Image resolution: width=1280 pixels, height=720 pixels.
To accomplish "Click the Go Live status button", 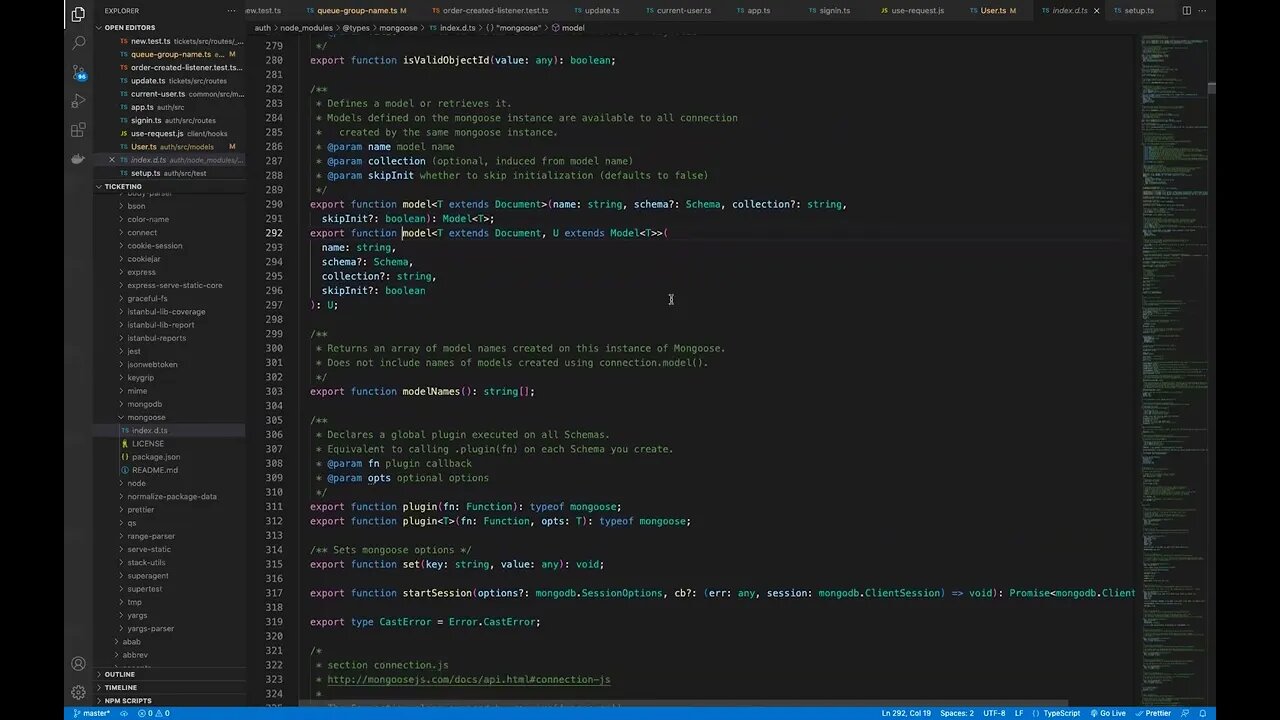I will [x=1108, y=713].
